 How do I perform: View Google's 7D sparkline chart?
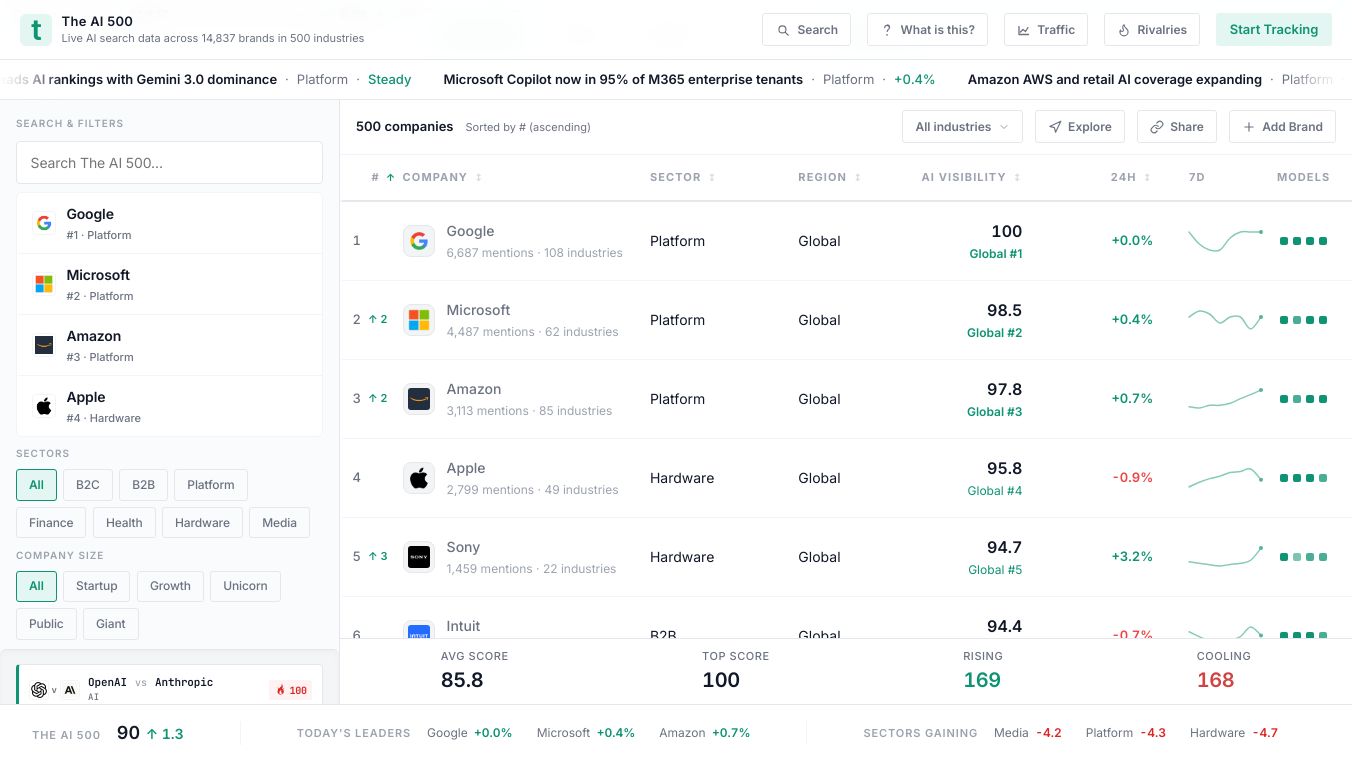coord(1225,241)
